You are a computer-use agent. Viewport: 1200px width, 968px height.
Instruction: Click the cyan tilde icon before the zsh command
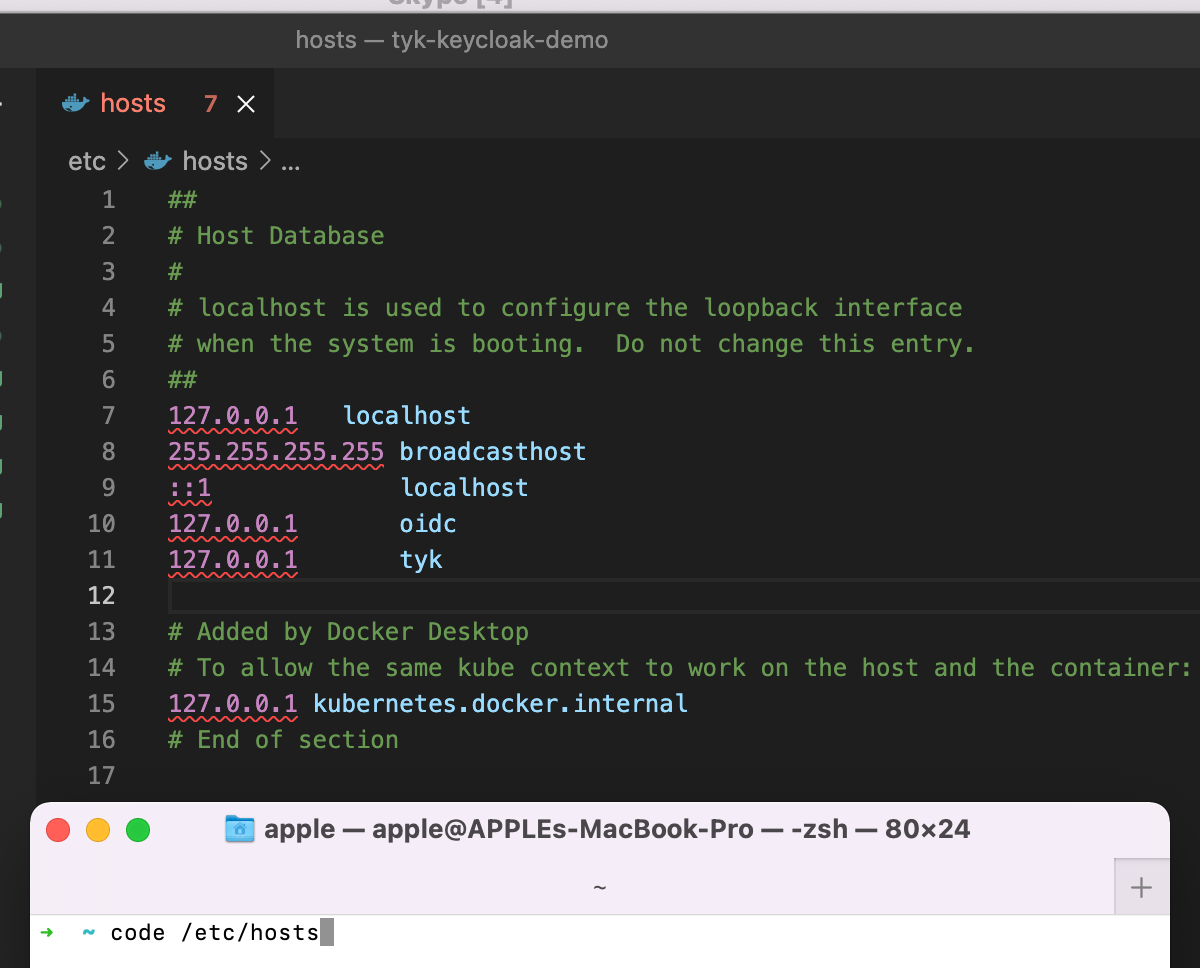(87, 932)
